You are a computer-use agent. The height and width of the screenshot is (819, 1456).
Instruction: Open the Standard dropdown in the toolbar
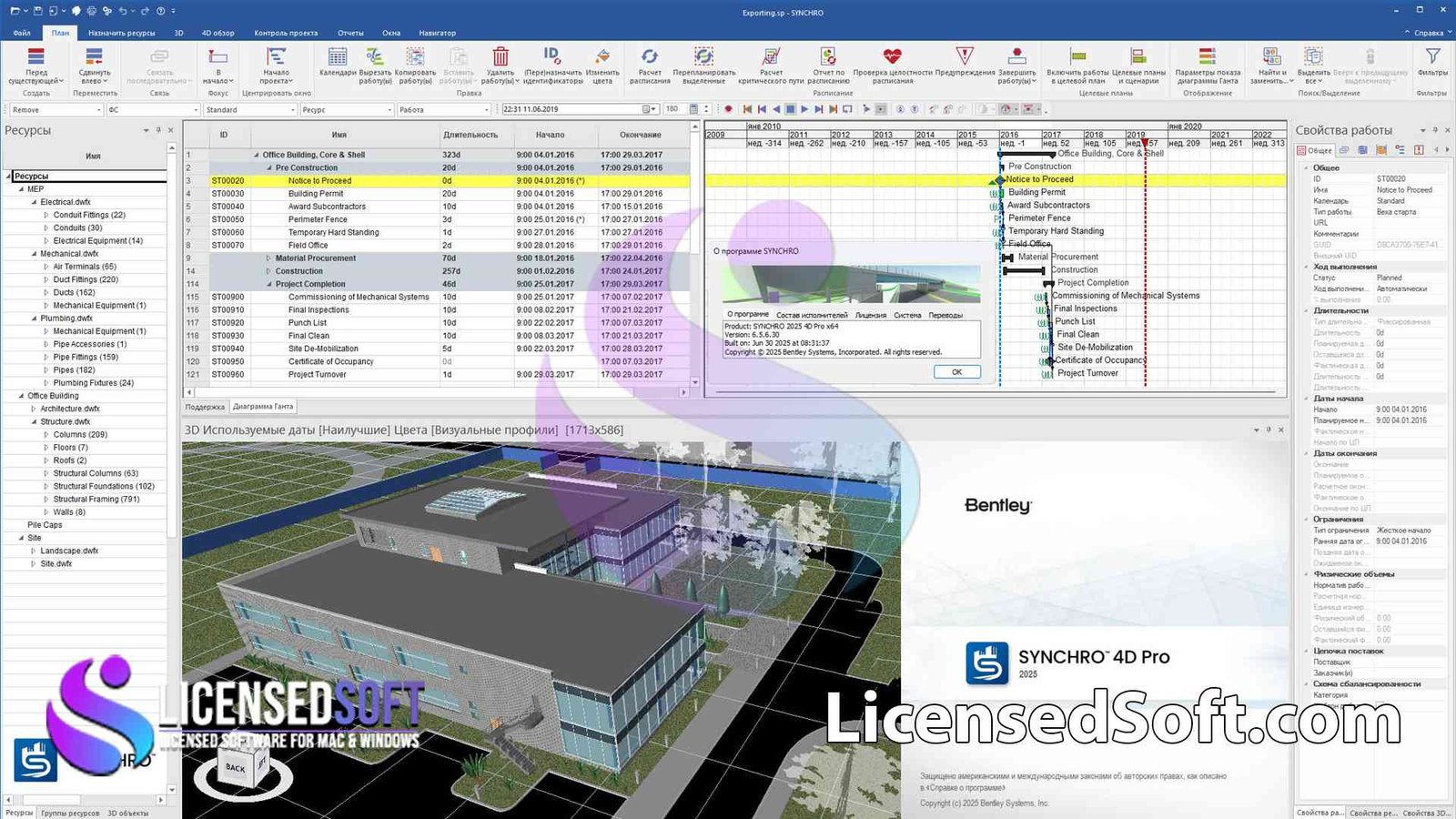click(x=293, y=109)
